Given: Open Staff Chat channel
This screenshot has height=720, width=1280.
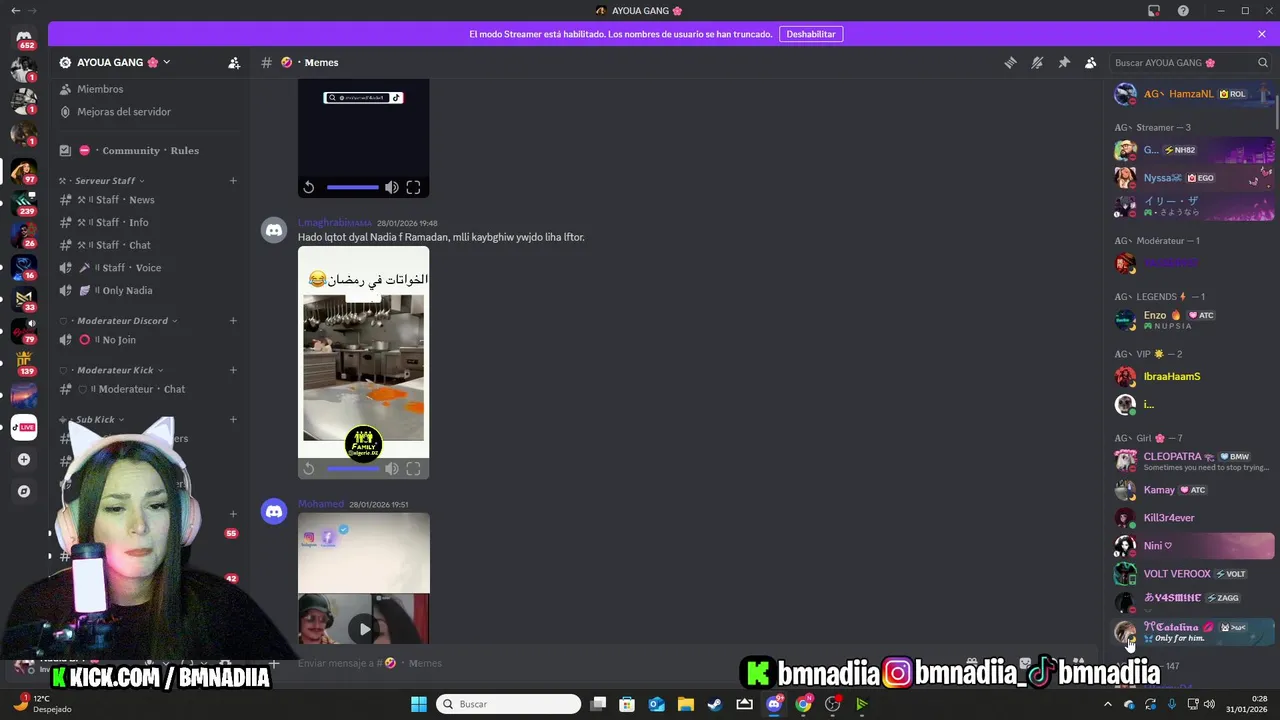Looking at the screenshot, I should [148, 245].
